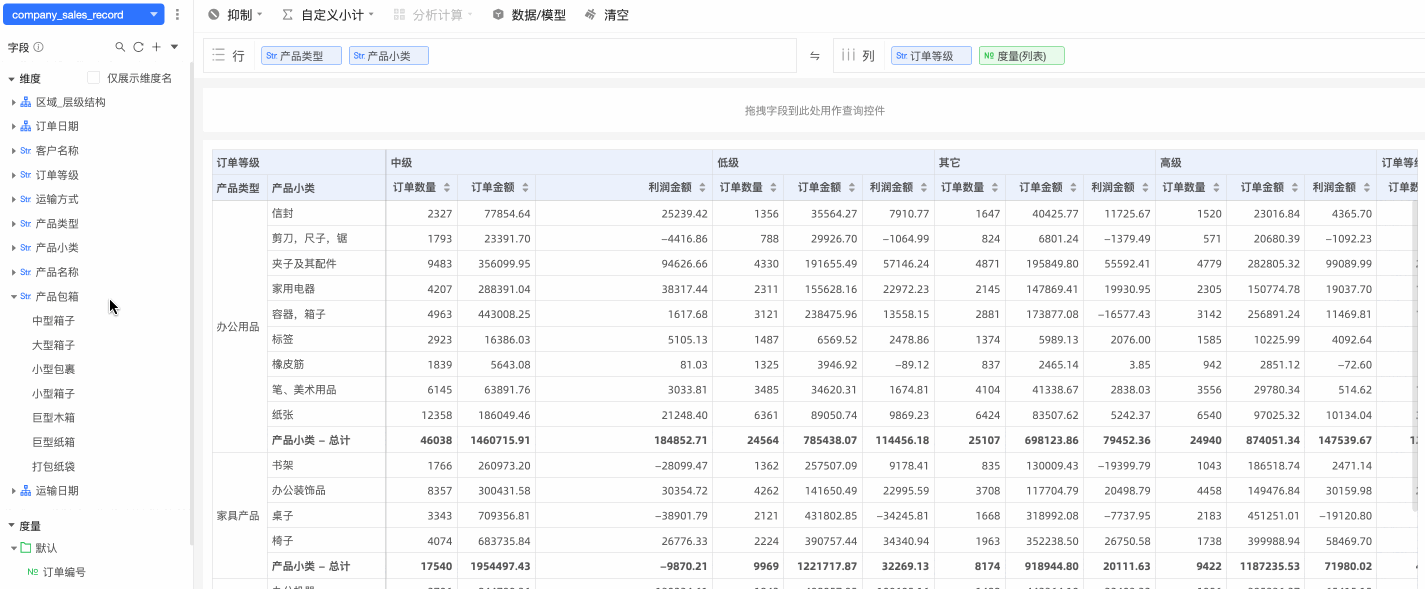Open the three-dot menu beside dataset selector
The width and height of the screenshot is (1425, 589).
[x=177, y=15]
